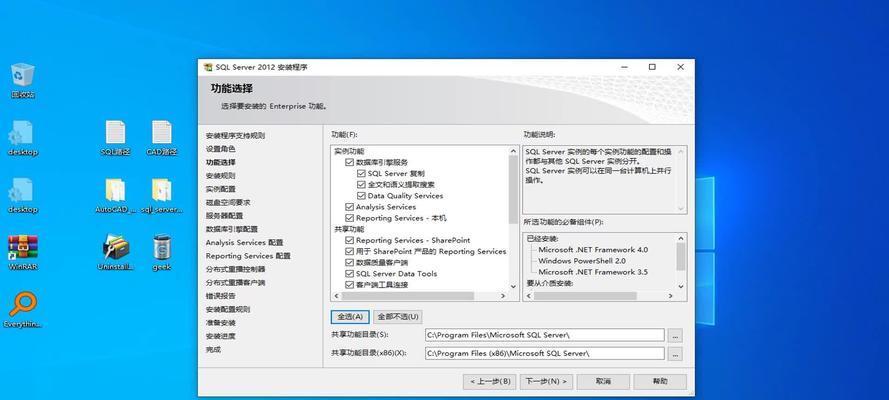The height and width of the screenshot is (400, 889).
Task: Uncheck the SQL Server 复制 feature
Action: (361, 173)
